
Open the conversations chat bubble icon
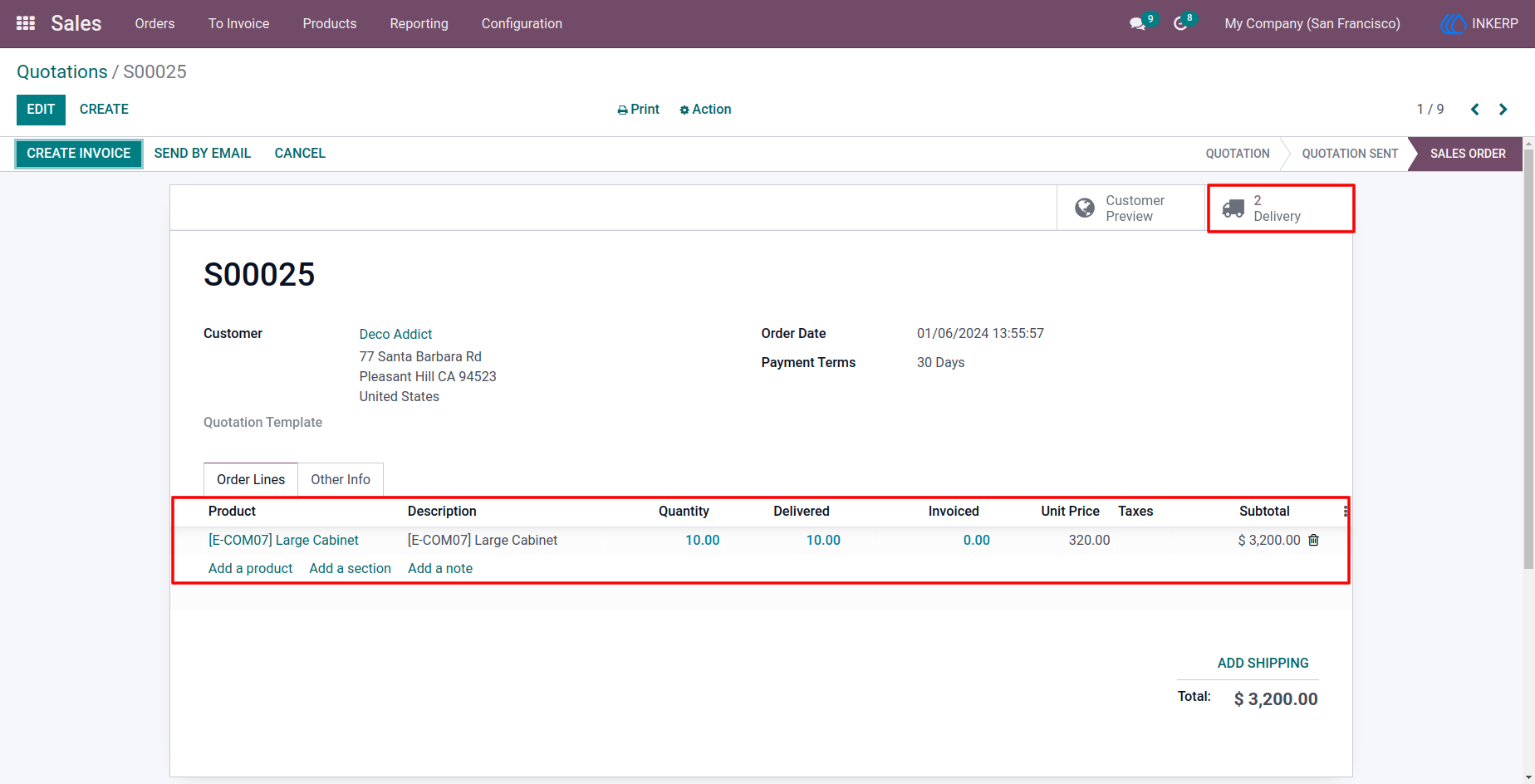pos(1137,24)
